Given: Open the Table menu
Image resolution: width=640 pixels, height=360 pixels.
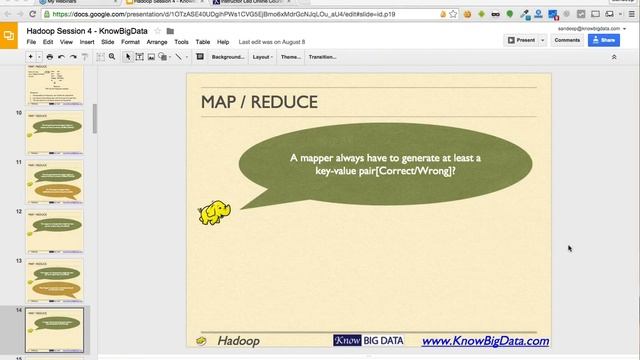Looking at the screenshot, I should [202, 42].
